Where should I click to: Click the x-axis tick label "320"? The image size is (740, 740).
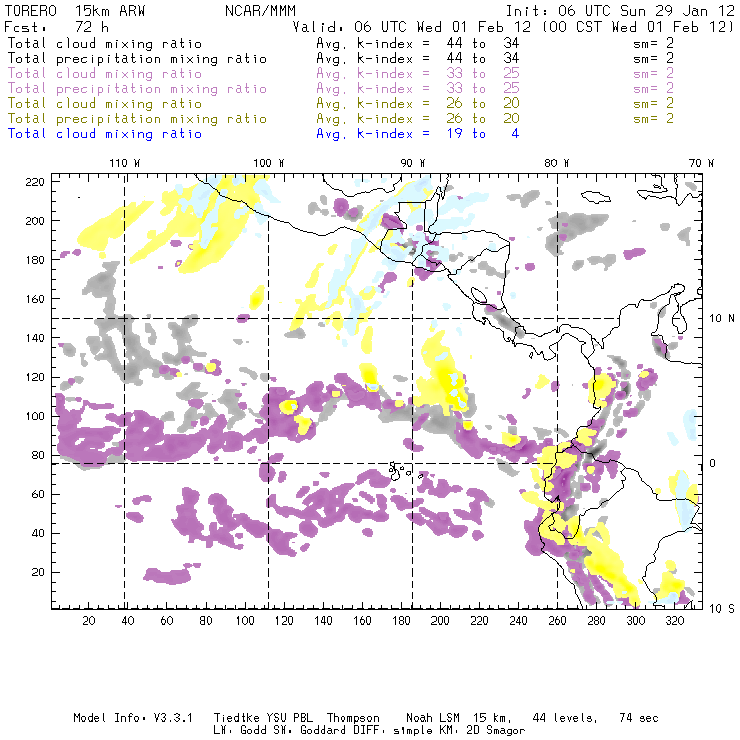tap(675, 620)
